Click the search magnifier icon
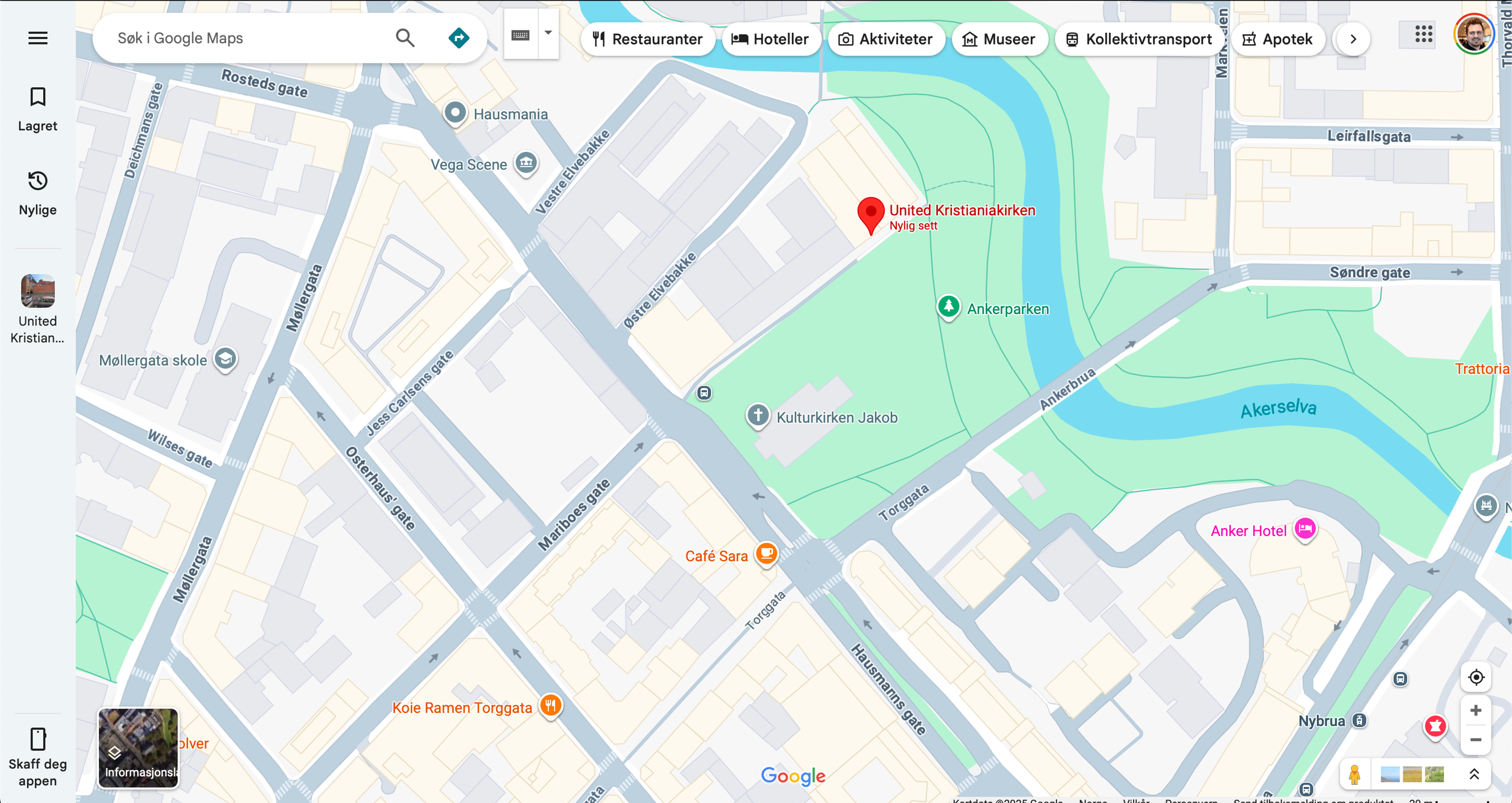This screenshot has height=803, width=1512. point(405,38)
